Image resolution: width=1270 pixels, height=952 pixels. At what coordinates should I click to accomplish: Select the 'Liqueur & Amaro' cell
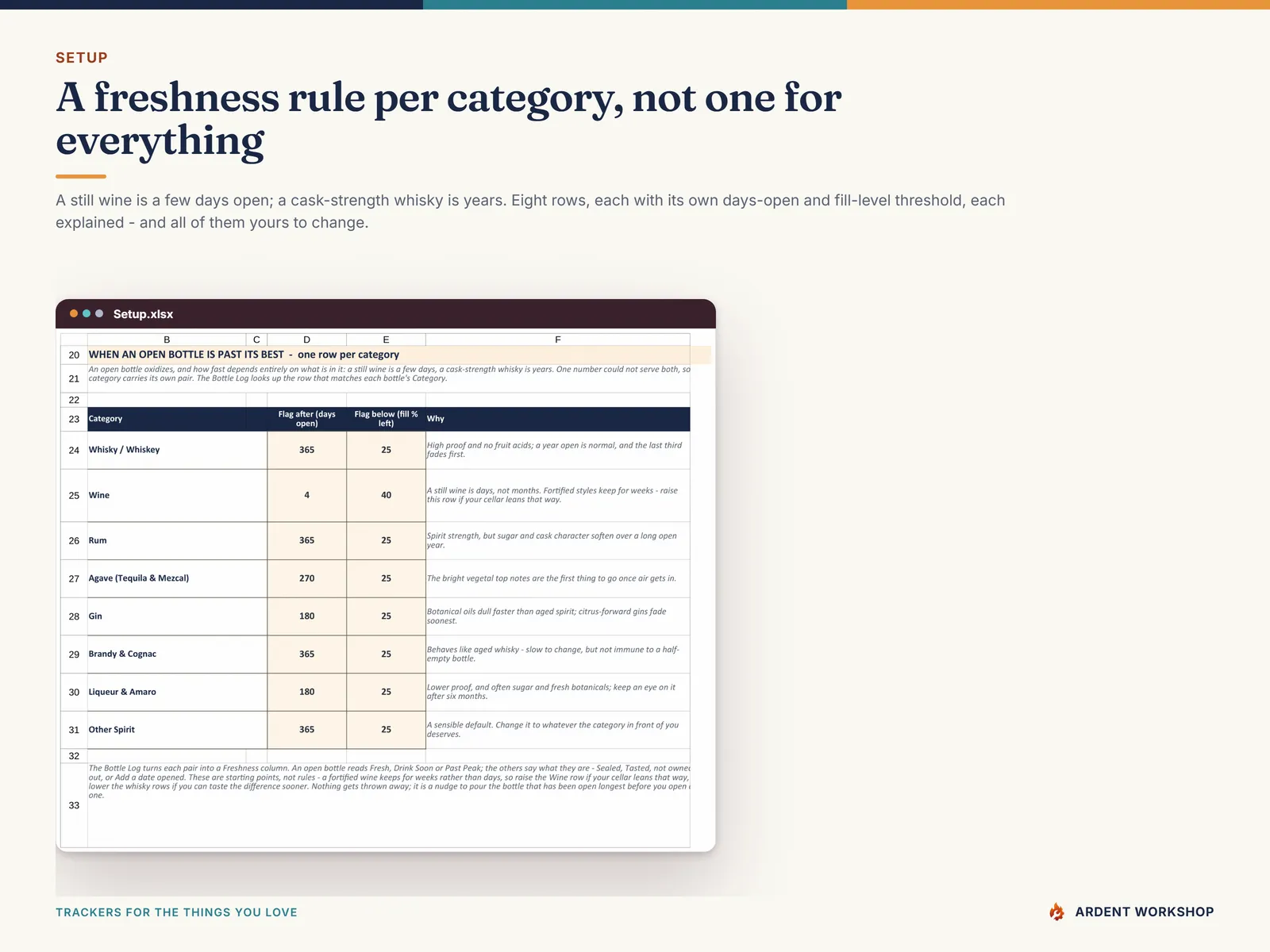177,692
